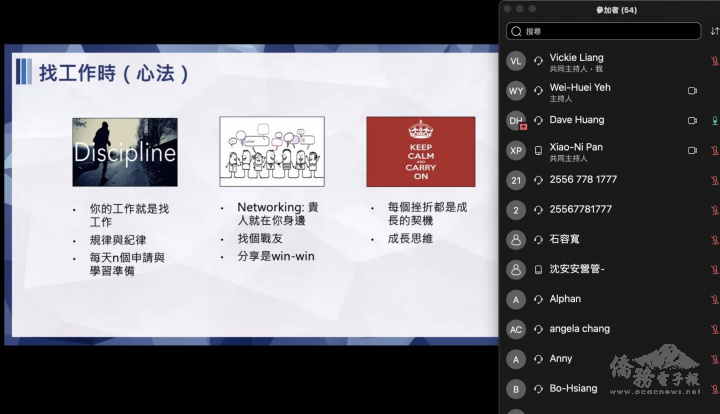Image resolution: width=720 pixels, height=414 pixels.
Task: Select participant name 沈安安營管-
Action: click(x=577, y=269)
